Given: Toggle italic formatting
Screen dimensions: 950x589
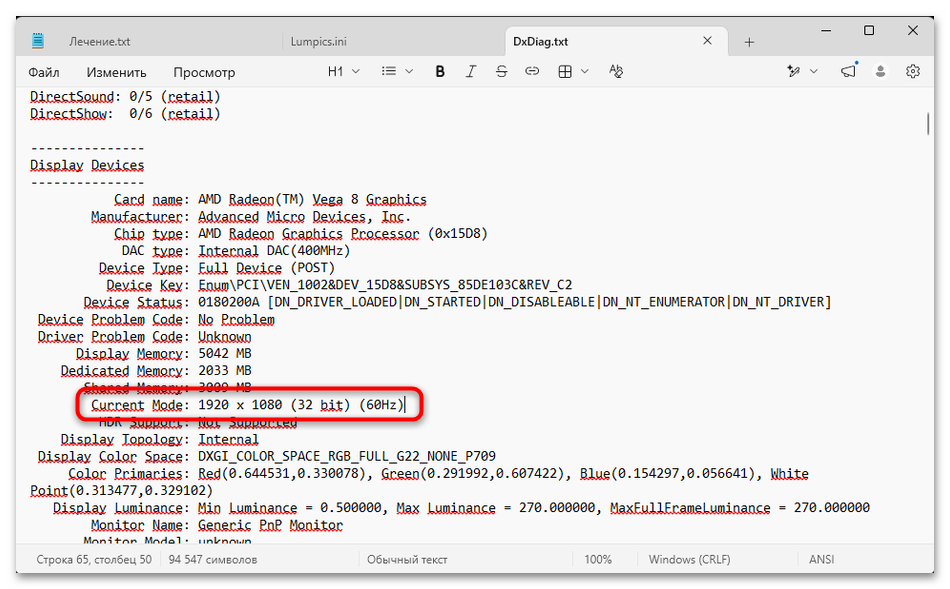Looking at the screenshot, I should point(471,72).
